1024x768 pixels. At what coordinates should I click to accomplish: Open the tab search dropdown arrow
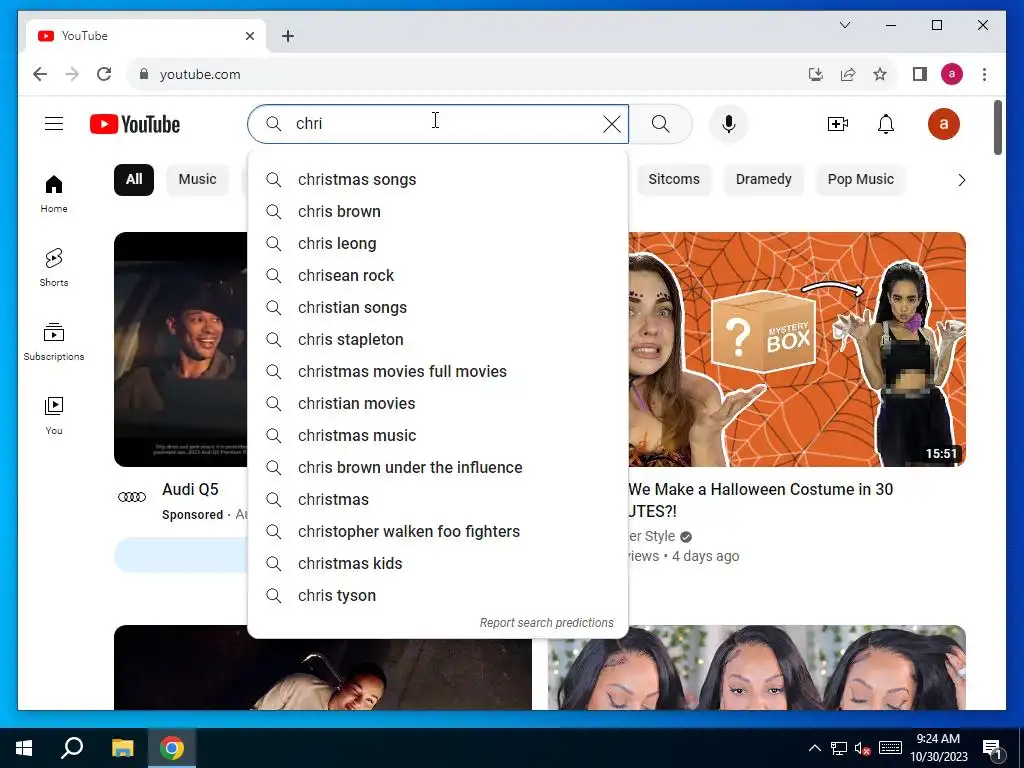pyautogui.click(x=844, y=25)
